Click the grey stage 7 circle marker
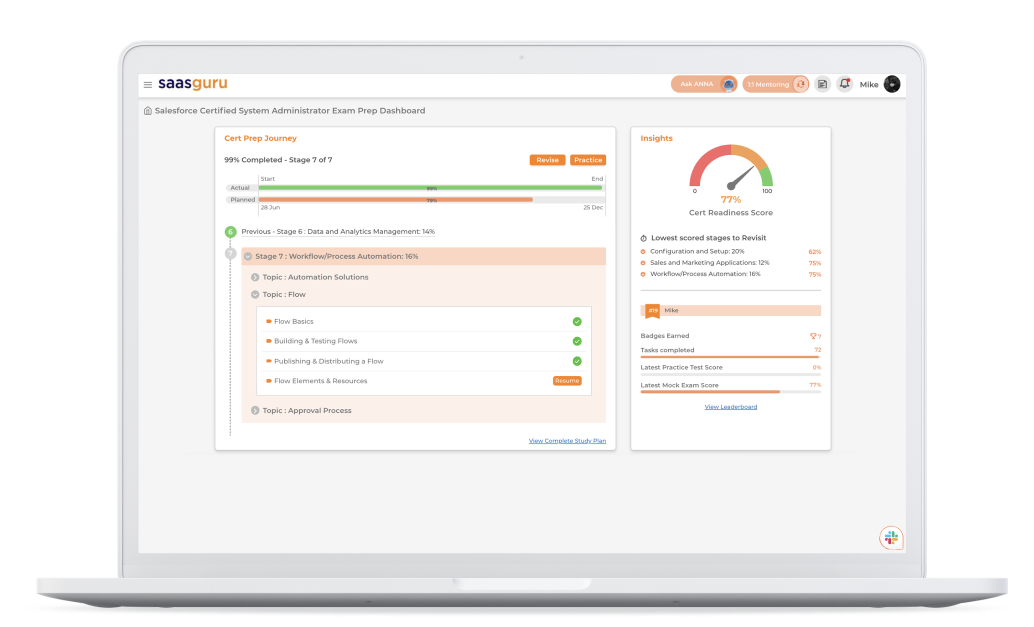This screenshot has width=1034, height=627. tap(230, 253)
